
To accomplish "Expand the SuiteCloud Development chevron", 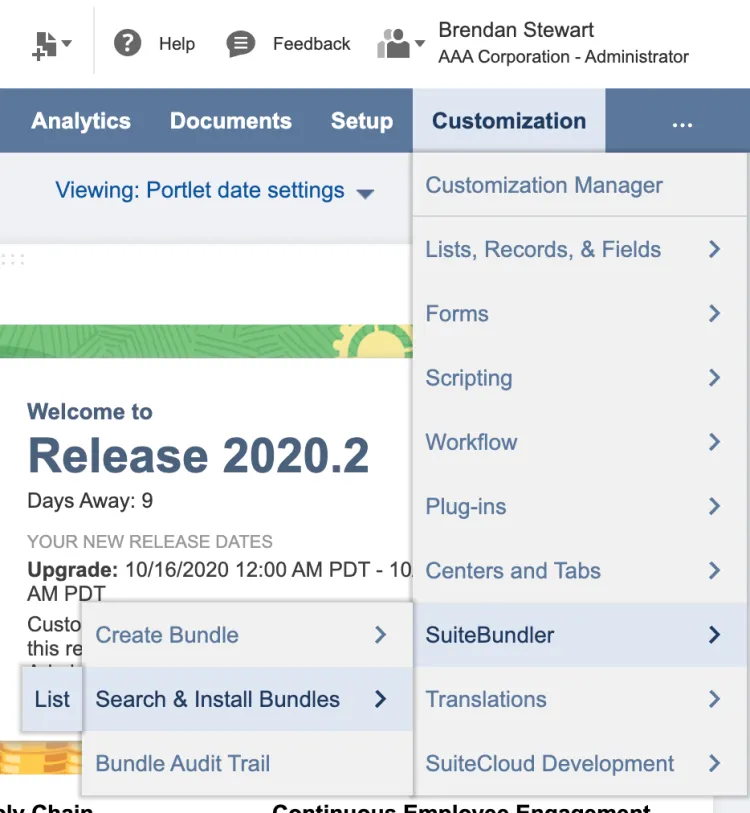I will pos(714,764).
